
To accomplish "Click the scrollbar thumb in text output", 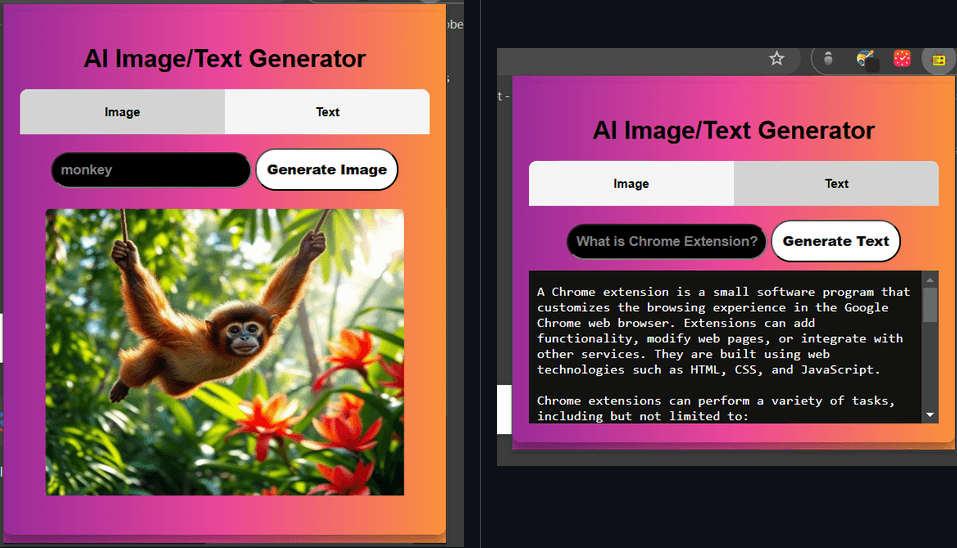I will coord(930,305).
